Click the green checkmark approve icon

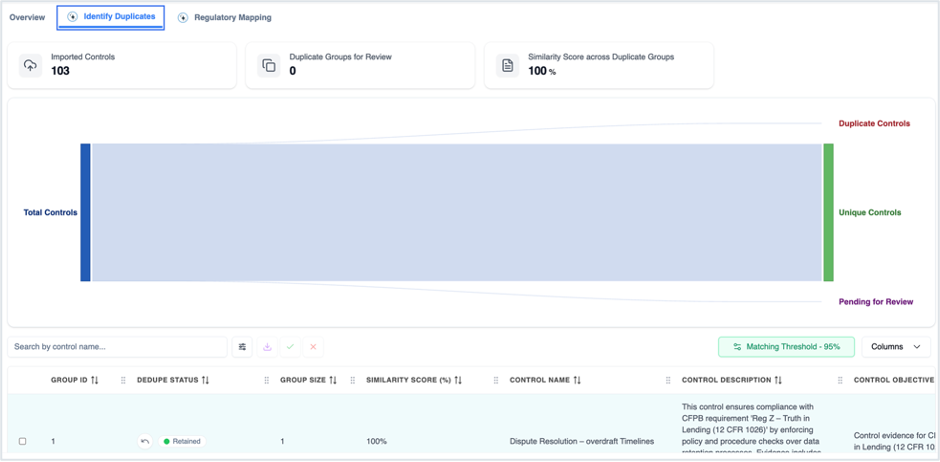click(290, 346)
